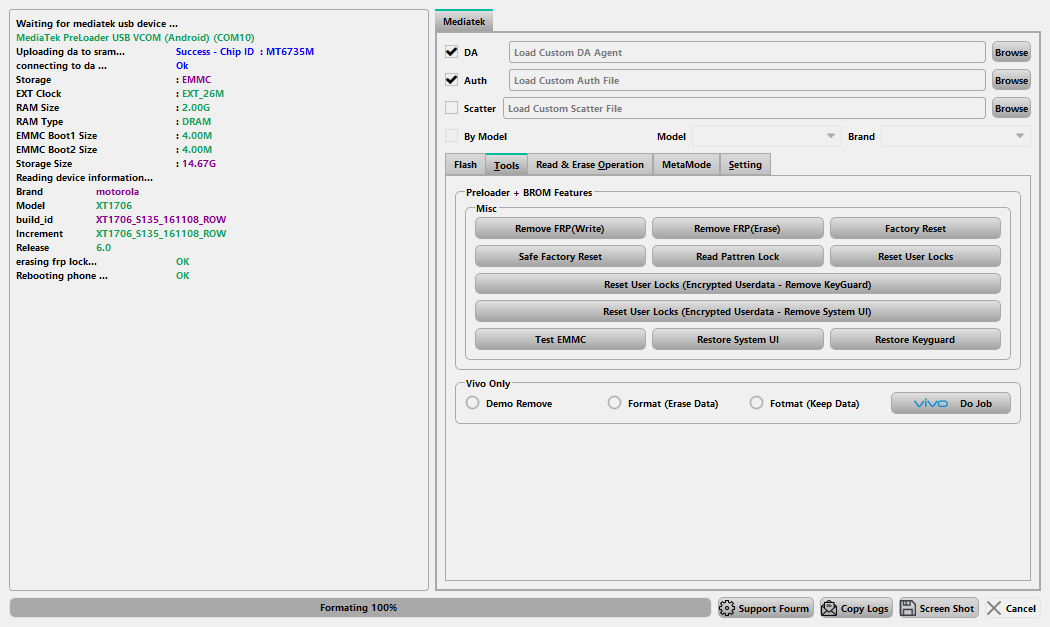The width and height of the screenshot is (1050, 627).
Task: Select the Fotmat (Keep Data) radio option
Action: point(756,403)
